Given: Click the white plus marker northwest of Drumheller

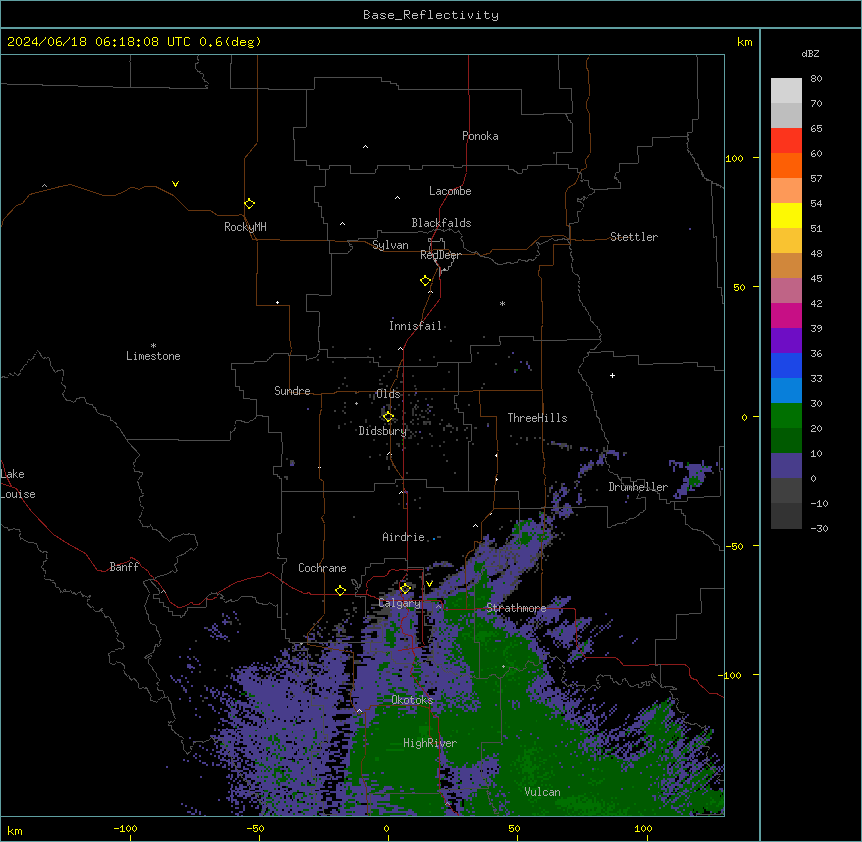Looking at the screenshot, I should click(x=612, y=375).
